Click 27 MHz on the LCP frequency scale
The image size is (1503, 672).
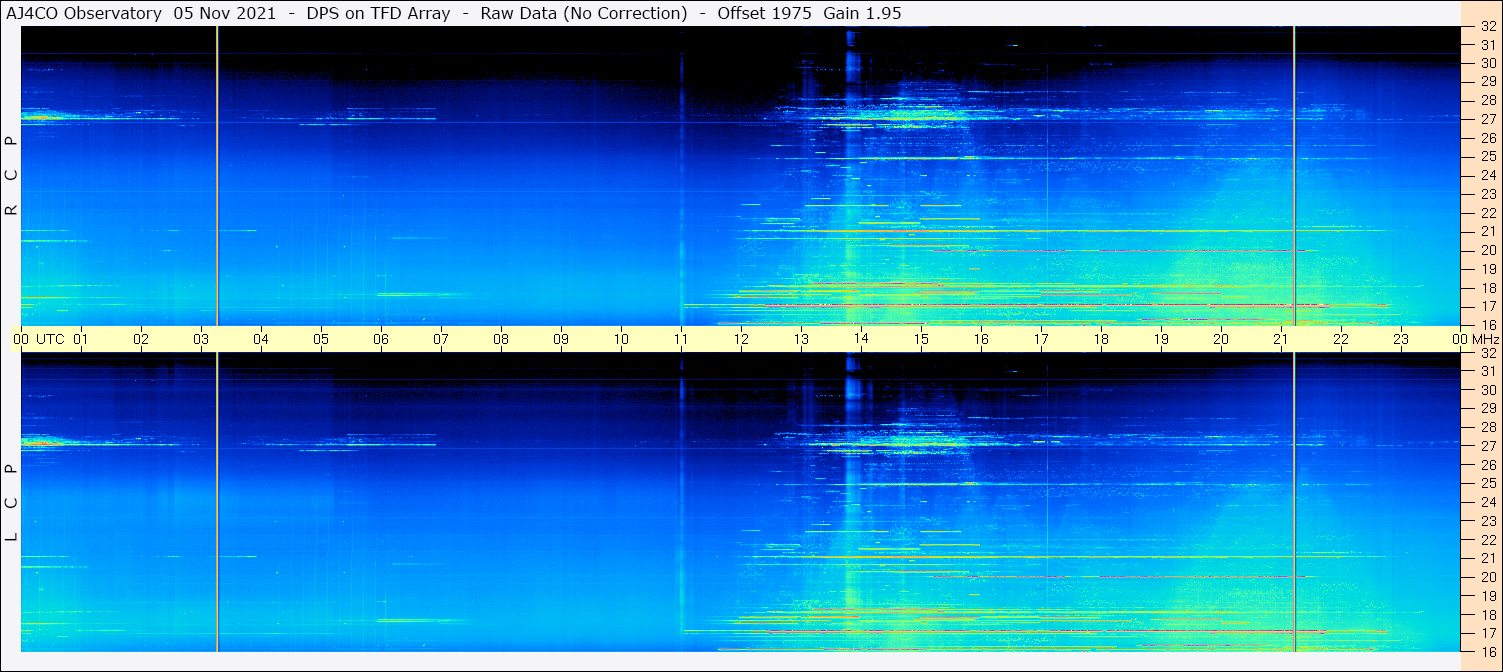(1487, 446)
